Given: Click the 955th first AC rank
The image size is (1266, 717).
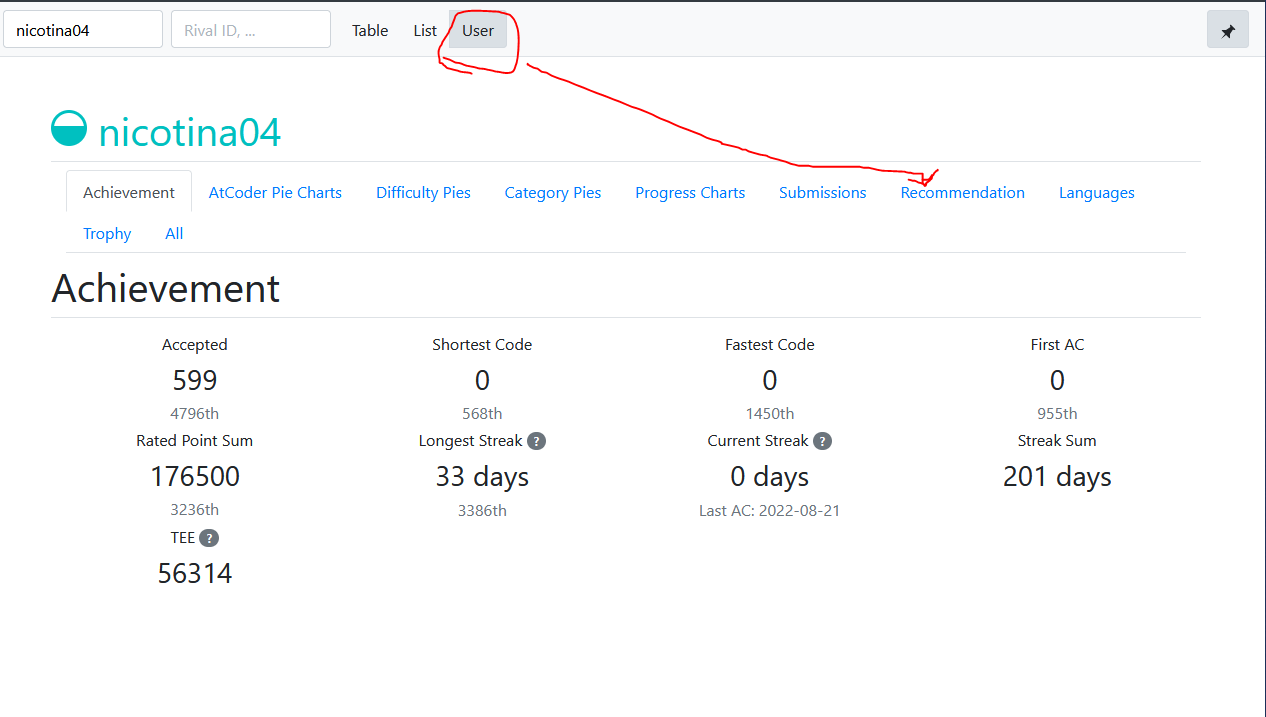Looking at the screenshot, I should pos(1057,413).
